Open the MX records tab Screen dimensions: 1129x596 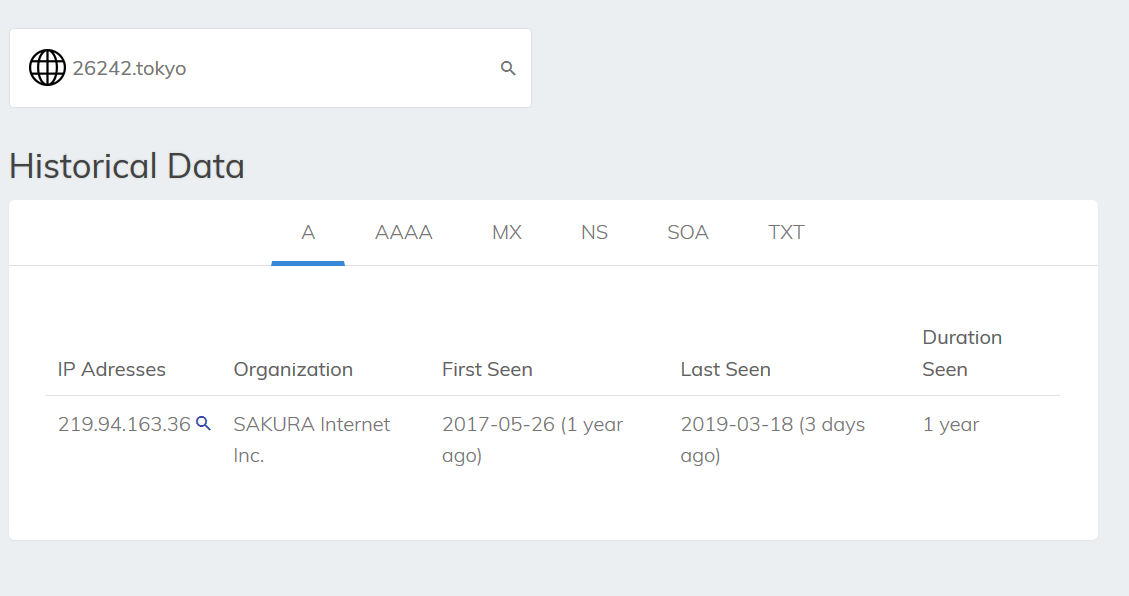507,233
